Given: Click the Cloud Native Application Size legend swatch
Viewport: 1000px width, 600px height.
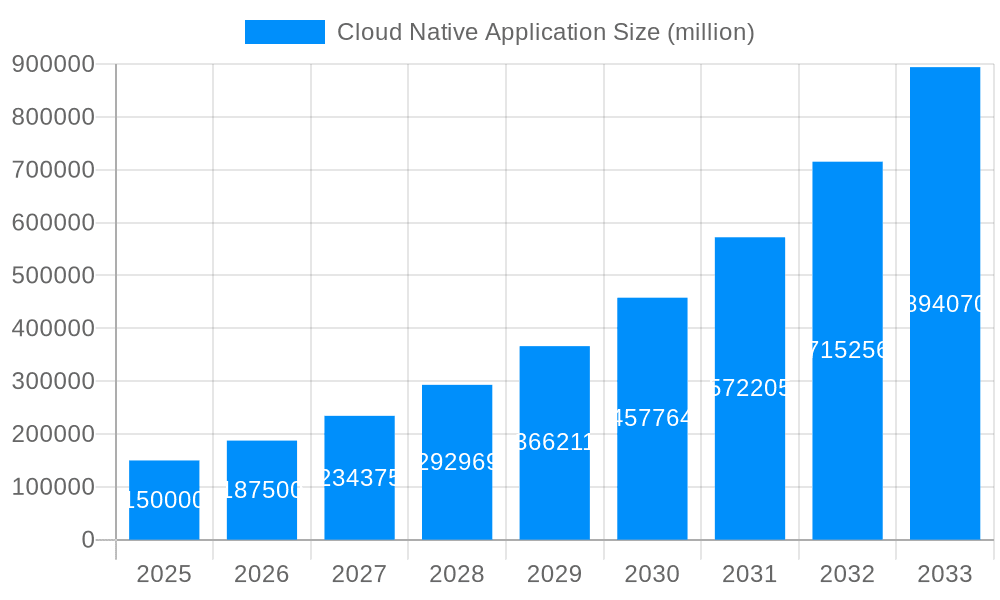Looking at the screenshot, I should point(283,32).
